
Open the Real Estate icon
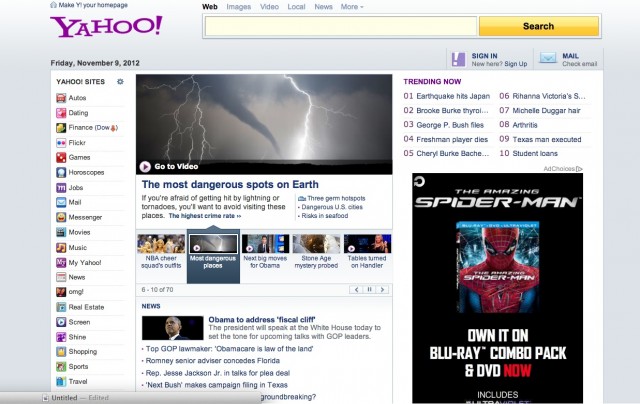tap(61, 307)
